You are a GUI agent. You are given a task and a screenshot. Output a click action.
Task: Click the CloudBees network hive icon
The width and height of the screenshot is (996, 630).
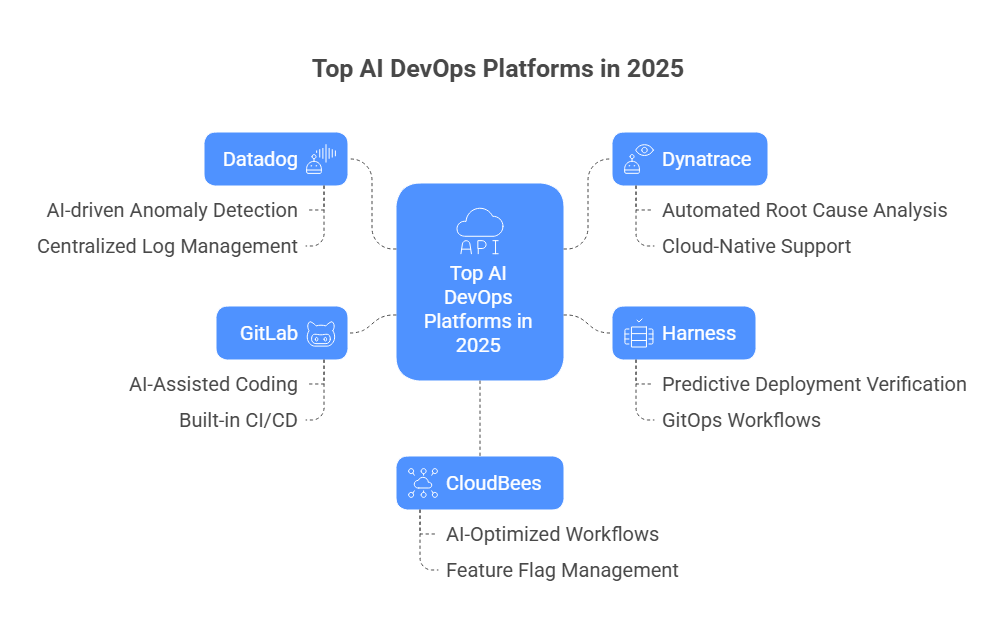[x=423, y=482]
